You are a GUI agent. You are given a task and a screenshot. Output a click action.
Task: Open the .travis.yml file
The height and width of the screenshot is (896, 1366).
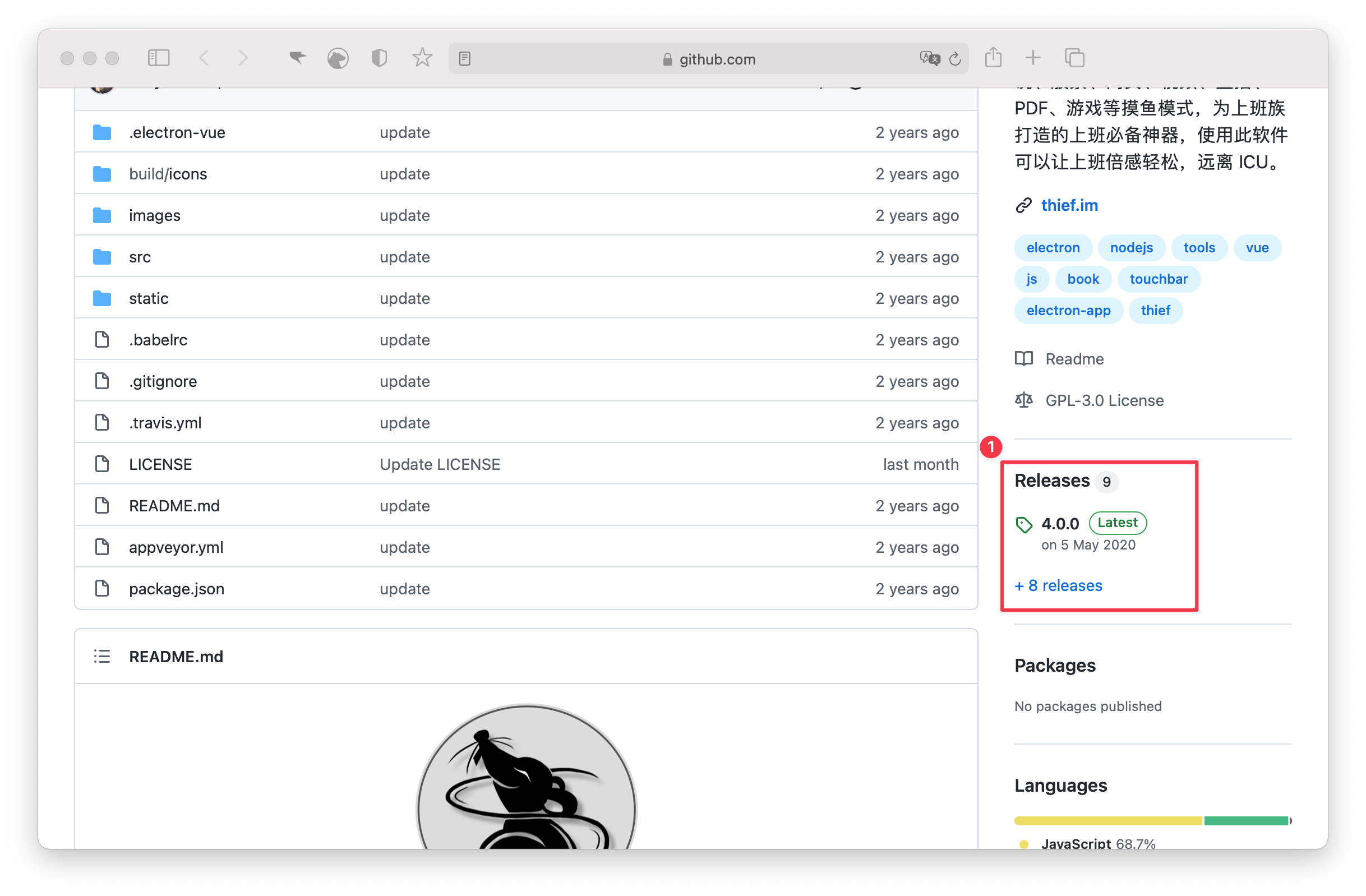tap(165, 423)
